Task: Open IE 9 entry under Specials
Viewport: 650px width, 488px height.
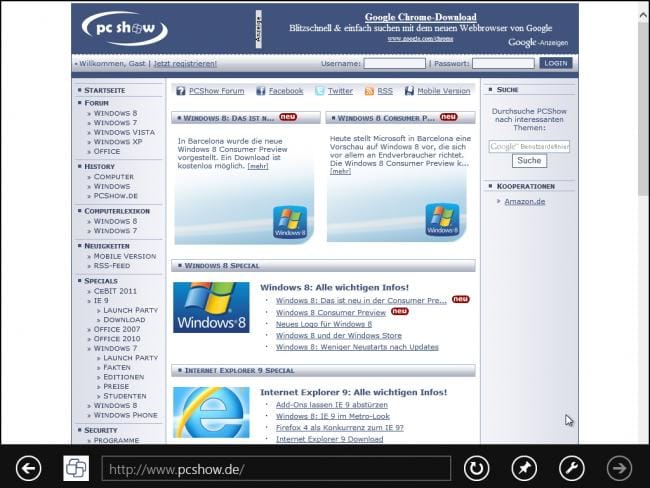Action: (101, 301)
